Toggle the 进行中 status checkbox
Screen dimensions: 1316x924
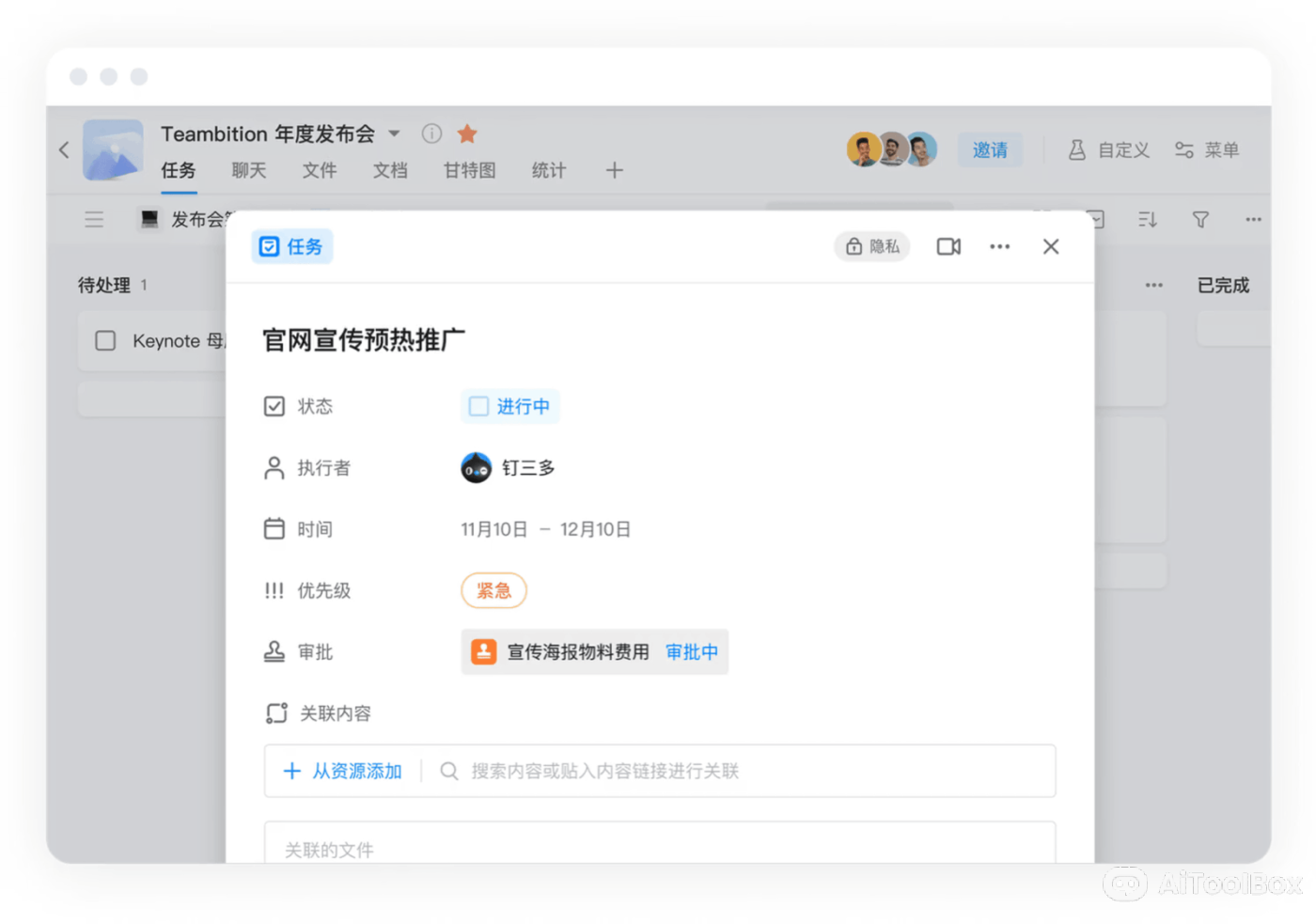[x=479, y=406]
